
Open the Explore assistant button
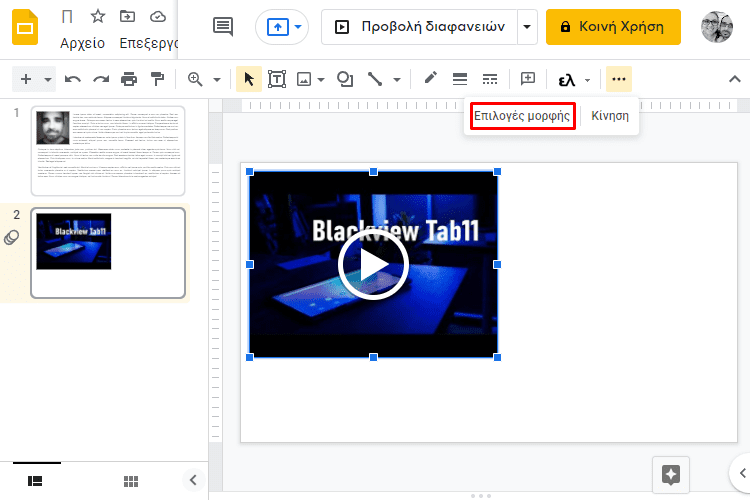(x=671, y=475)
